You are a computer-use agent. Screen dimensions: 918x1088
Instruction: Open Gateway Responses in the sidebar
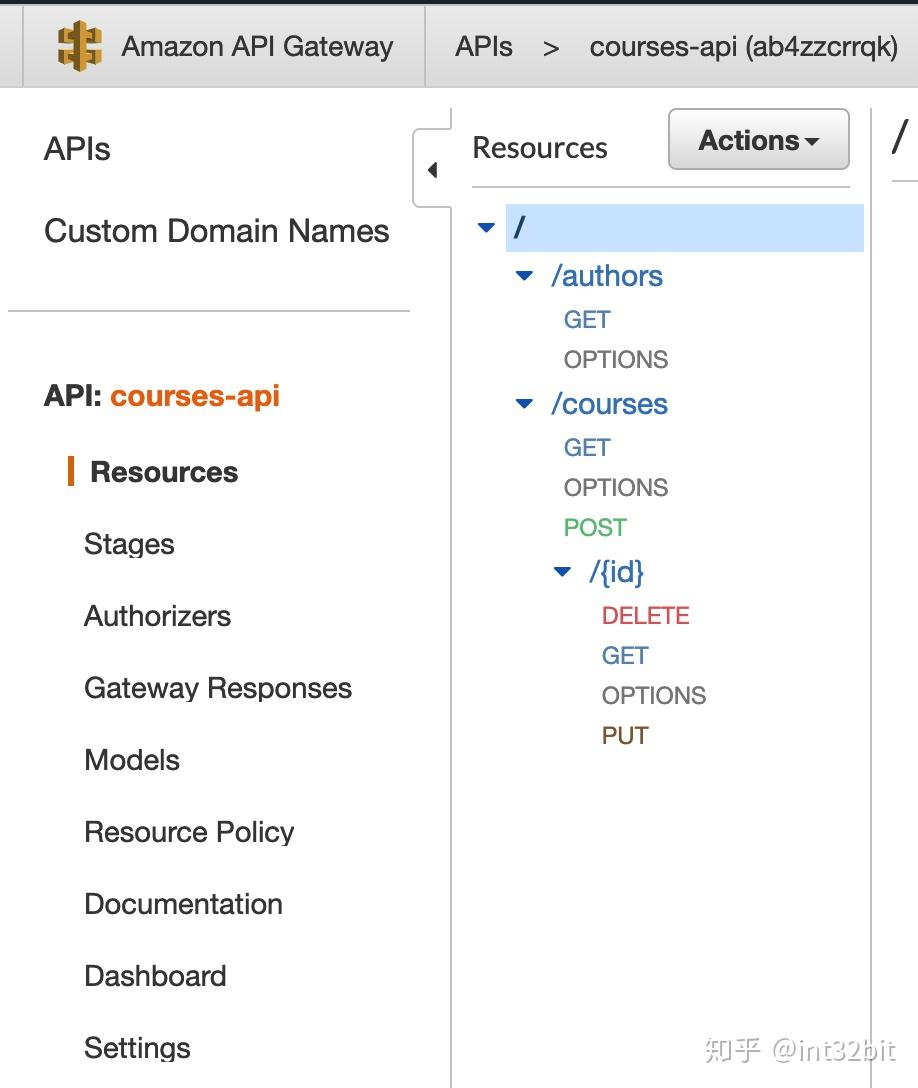pos(218,688)
